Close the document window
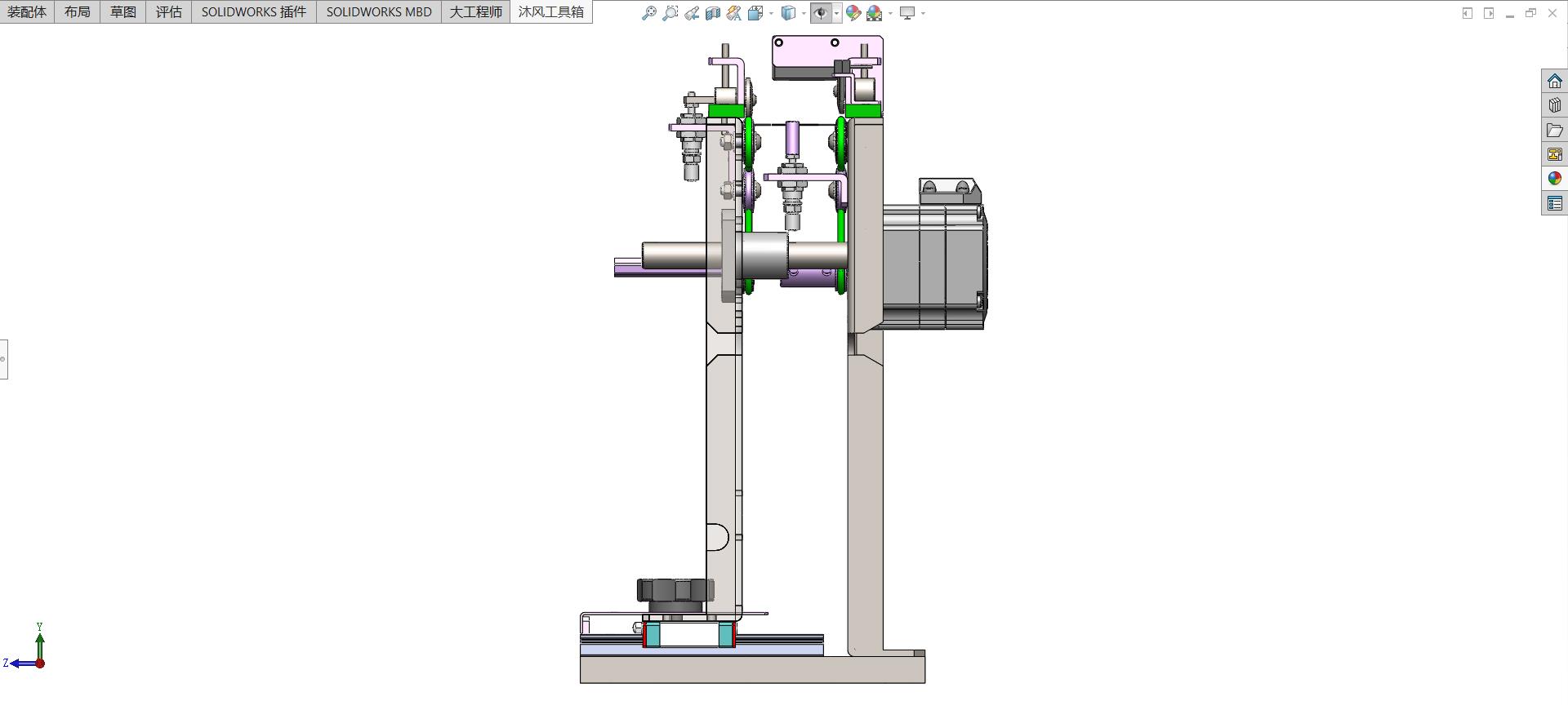Screen dimensions: 1568x719 [1552, 13]
